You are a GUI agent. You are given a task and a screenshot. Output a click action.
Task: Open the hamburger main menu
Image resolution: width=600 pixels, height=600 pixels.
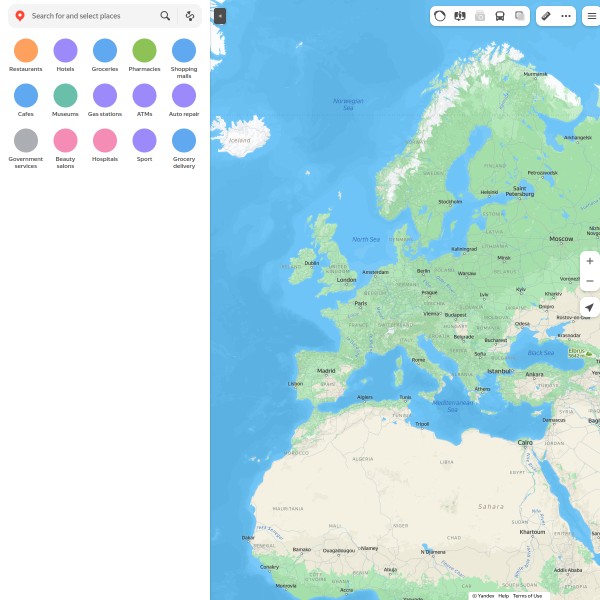pyautogui.click(x=592, y=16)
